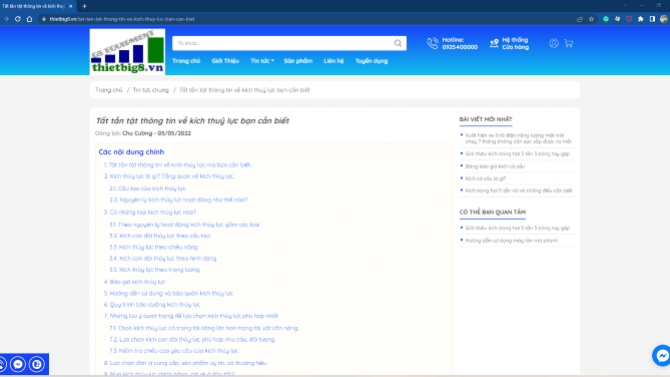The width and height of the screenshot is (670, 377).
Task: View site info lock icon
Action: (44, 19)
